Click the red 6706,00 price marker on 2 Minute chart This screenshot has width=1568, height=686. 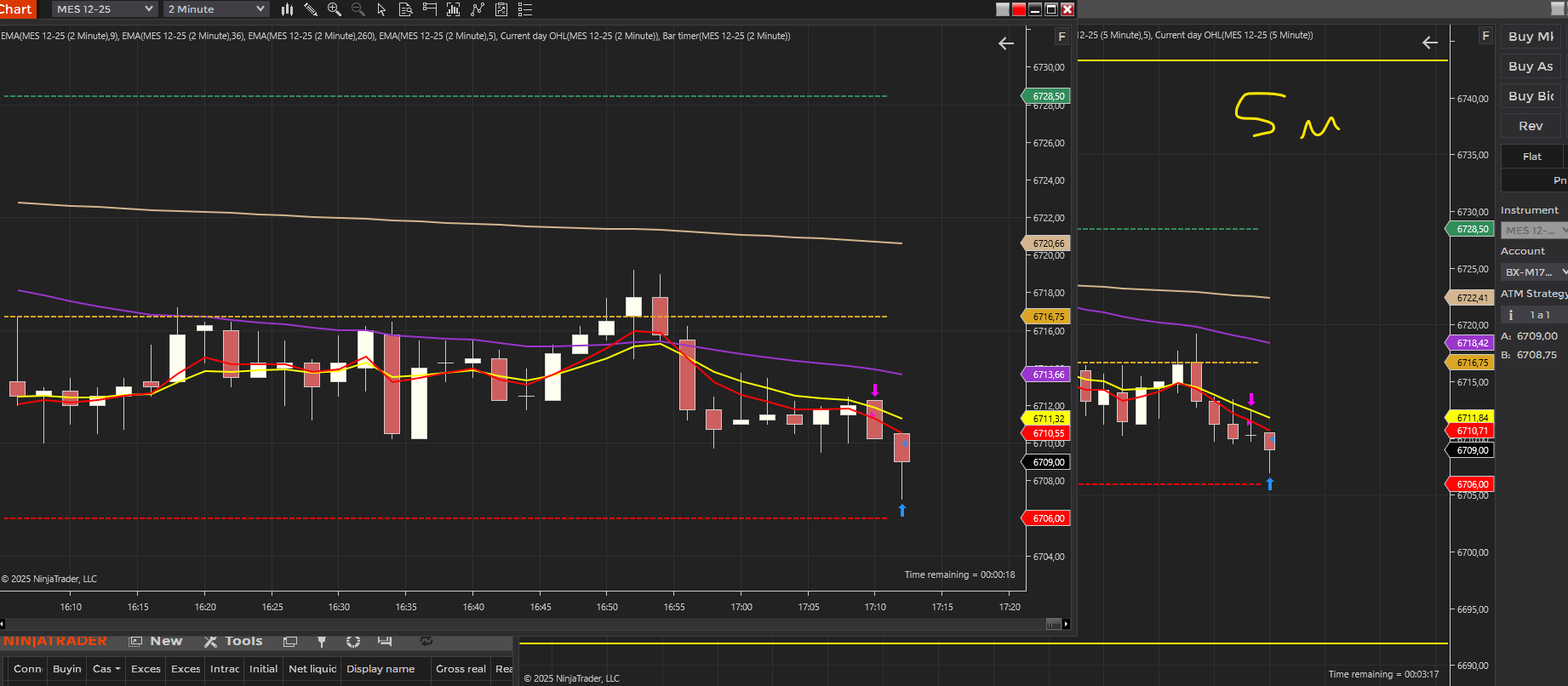pos(1047,518)
